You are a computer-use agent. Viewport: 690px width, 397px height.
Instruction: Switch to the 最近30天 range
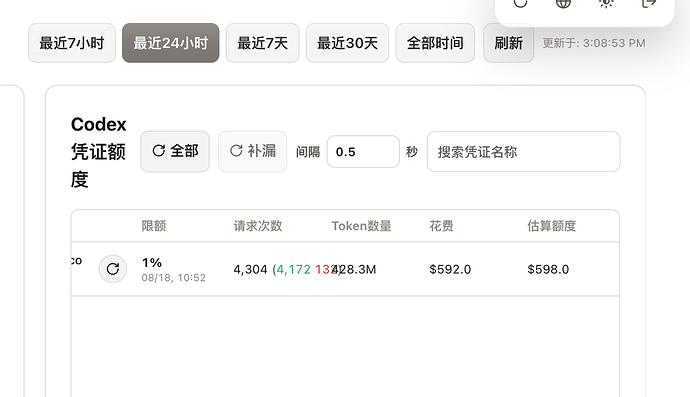click(348, 43)
